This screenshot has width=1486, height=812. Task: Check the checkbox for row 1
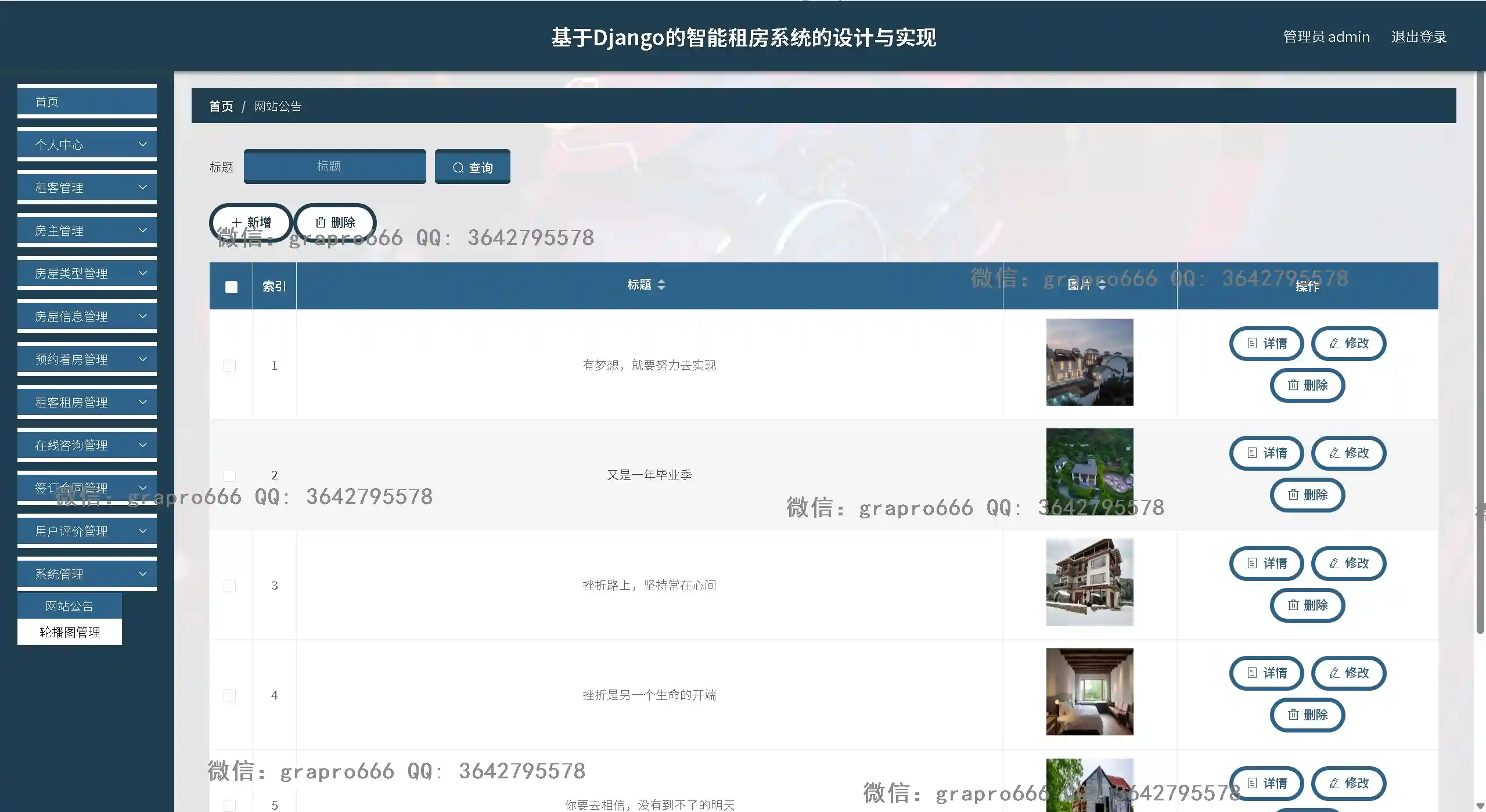(x=230, y=366)
